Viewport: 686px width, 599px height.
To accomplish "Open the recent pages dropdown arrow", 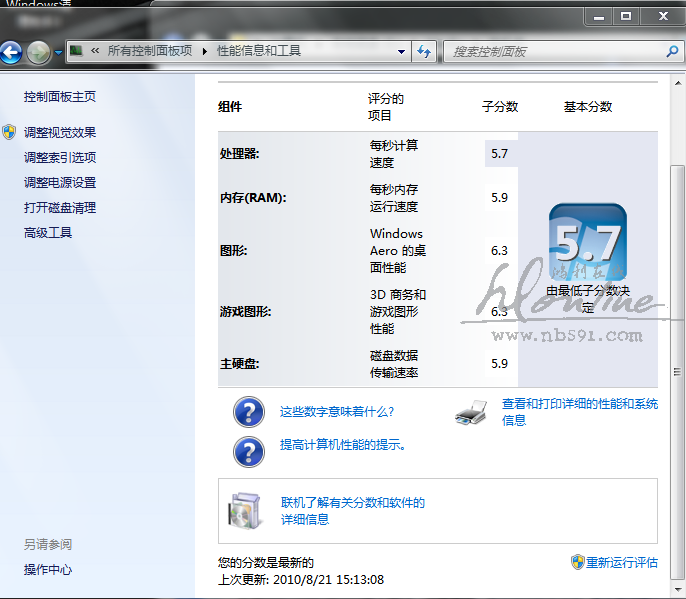I will tap(59, 52).
